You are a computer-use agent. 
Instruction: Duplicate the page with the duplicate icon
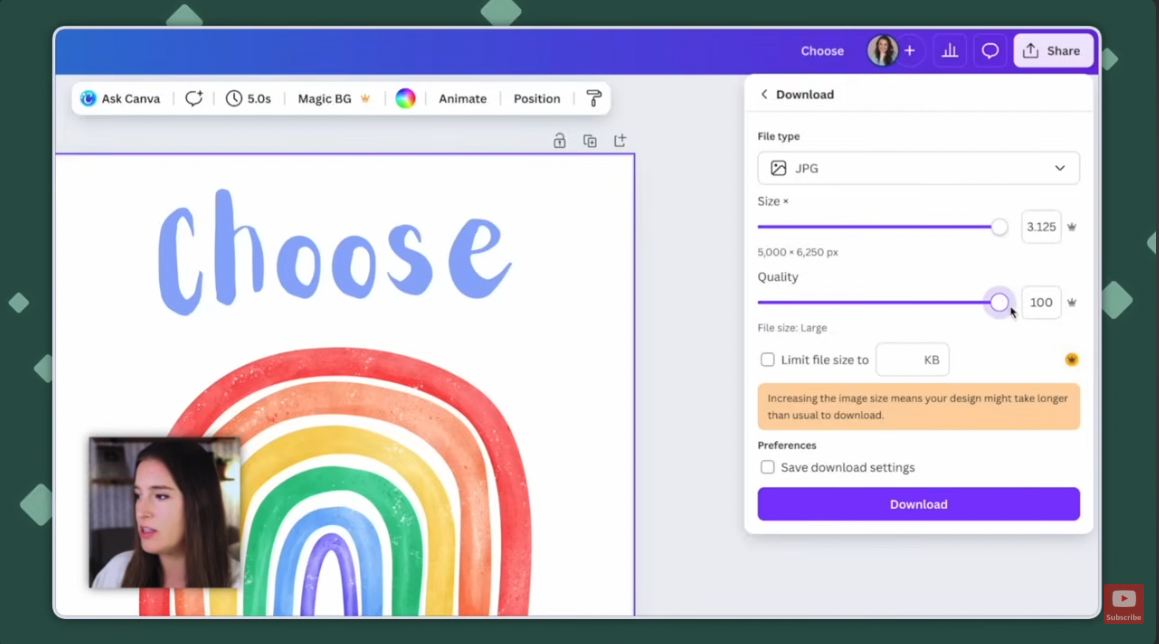(590, 140)
